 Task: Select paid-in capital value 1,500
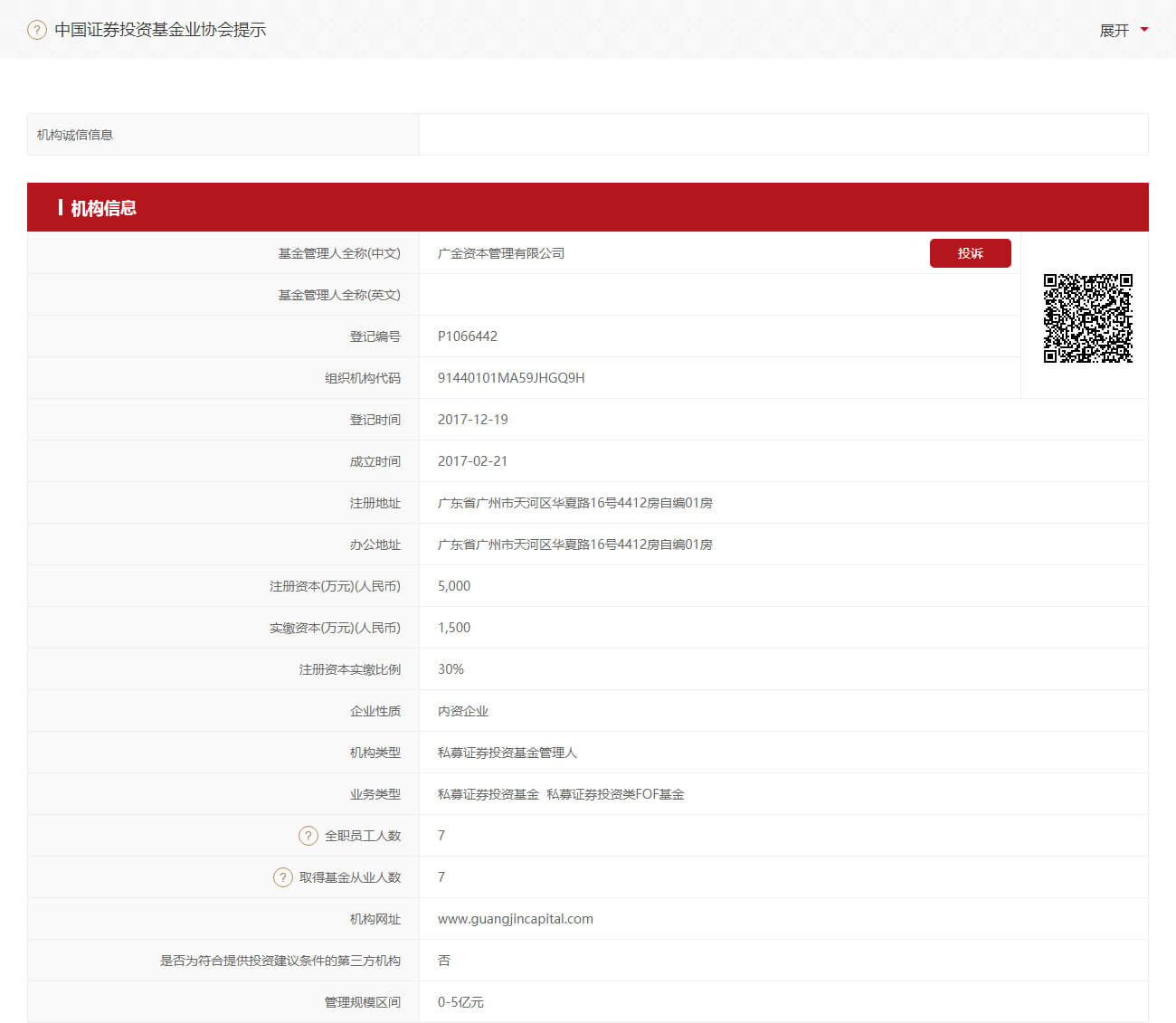point(454,628)
